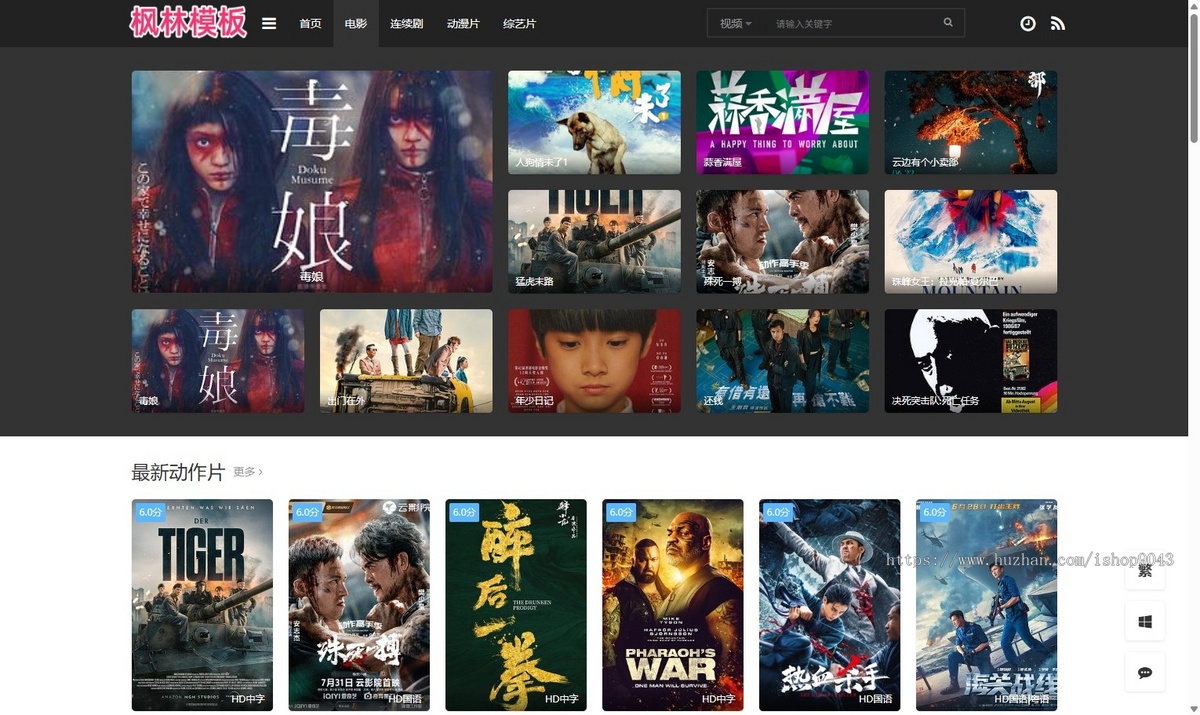Click the 6.0分 rating badge on Der Tiger

pos(150,512)
